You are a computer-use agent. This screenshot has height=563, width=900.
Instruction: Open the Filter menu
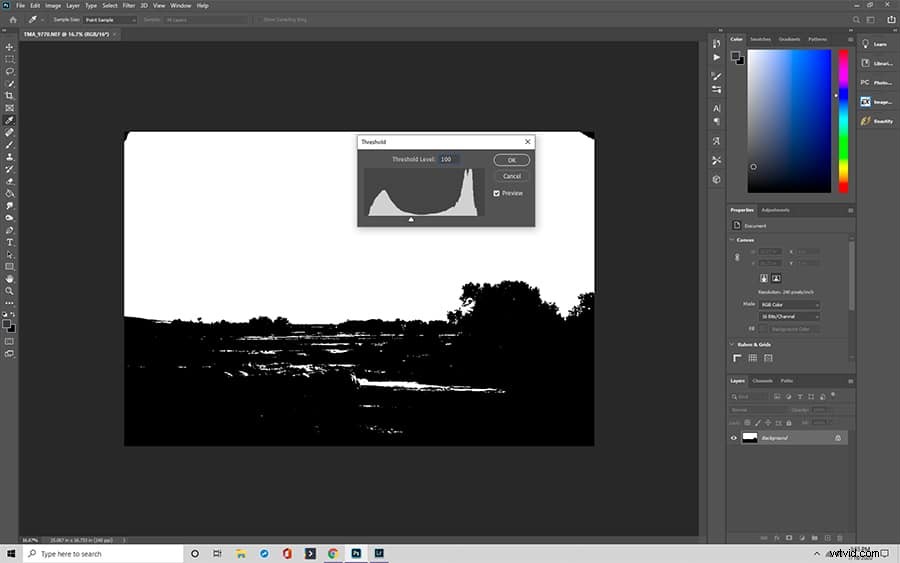coord(129,5)
